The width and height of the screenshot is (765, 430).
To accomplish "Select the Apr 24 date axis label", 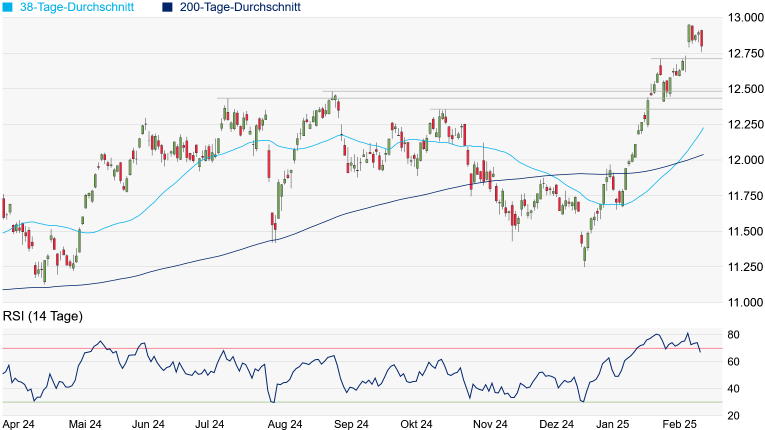I will [19, 423].
